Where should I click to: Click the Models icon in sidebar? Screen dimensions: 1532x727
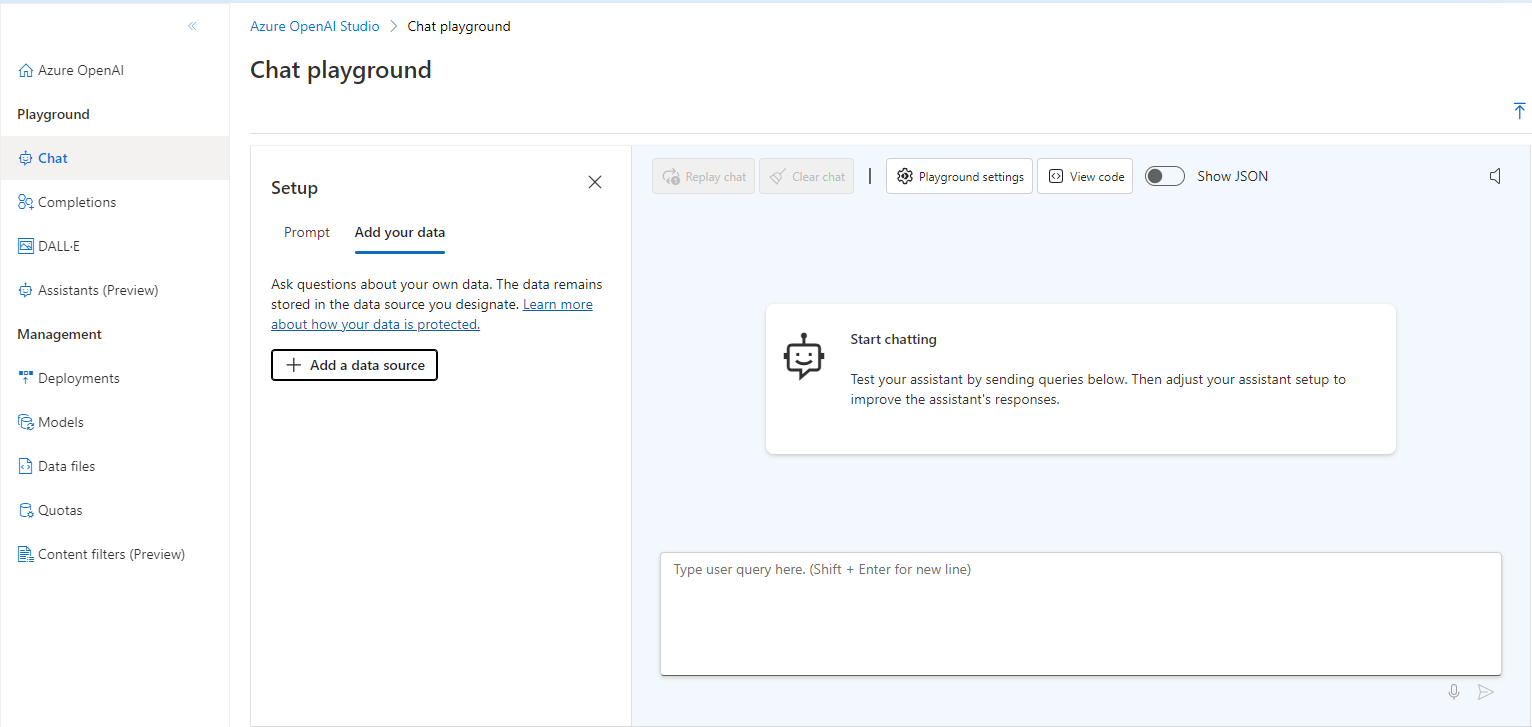click(26, 422)
